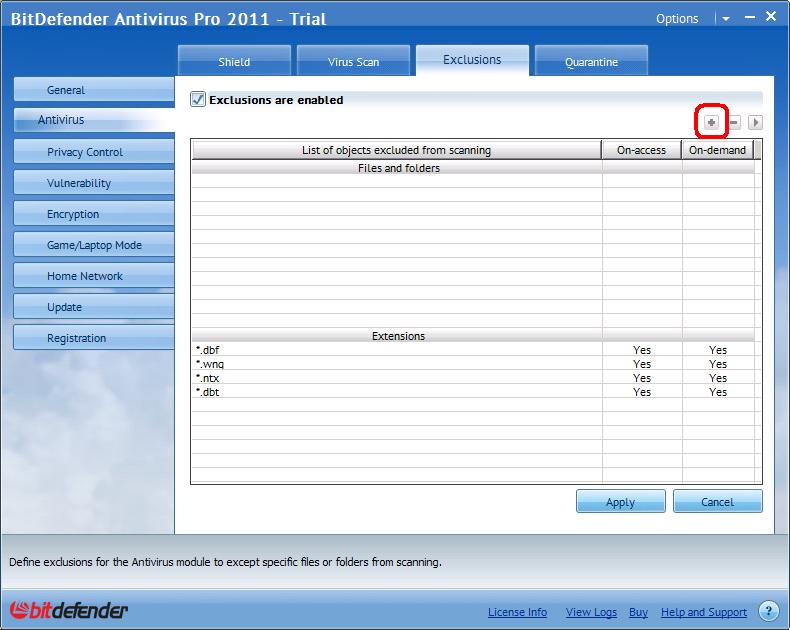Select the *.dbf extension row
This screenshot has width=790, height=630.
[x=396, y=350]
